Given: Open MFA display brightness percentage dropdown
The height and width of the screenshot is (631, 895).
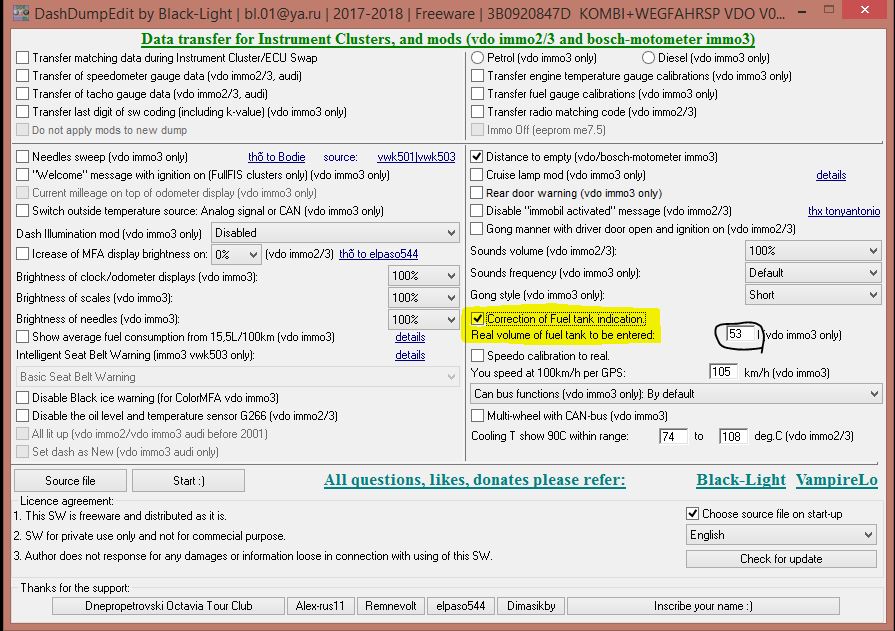Looking at the screenshot, I should (x=236, y=254).
